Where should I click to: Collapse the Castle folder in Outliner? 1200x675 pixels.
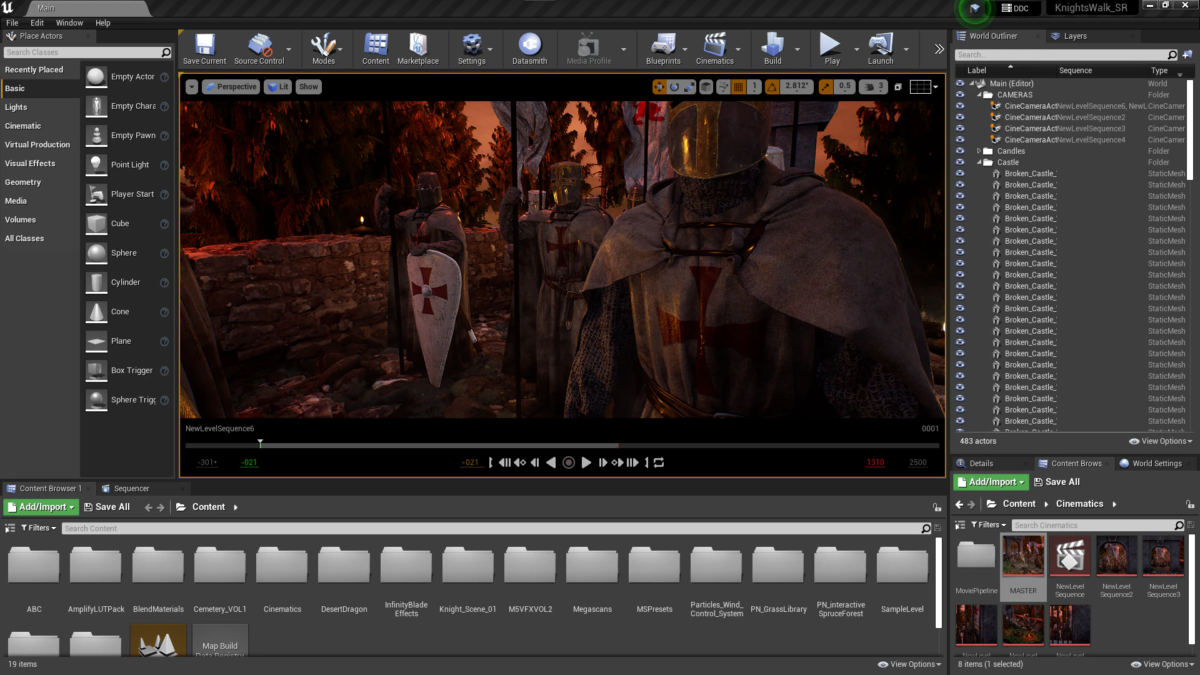coord(978,162)
